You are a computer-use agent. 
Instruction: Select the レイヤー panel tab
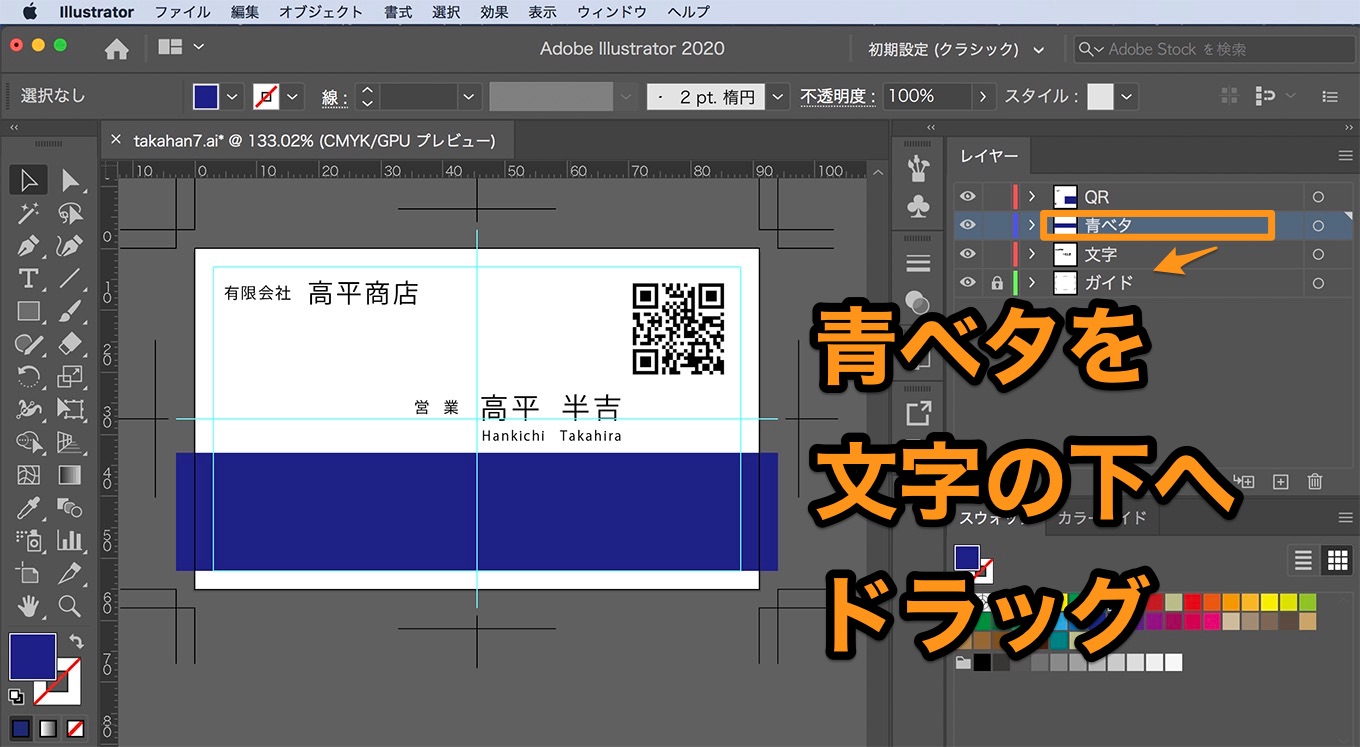[989, 156]
